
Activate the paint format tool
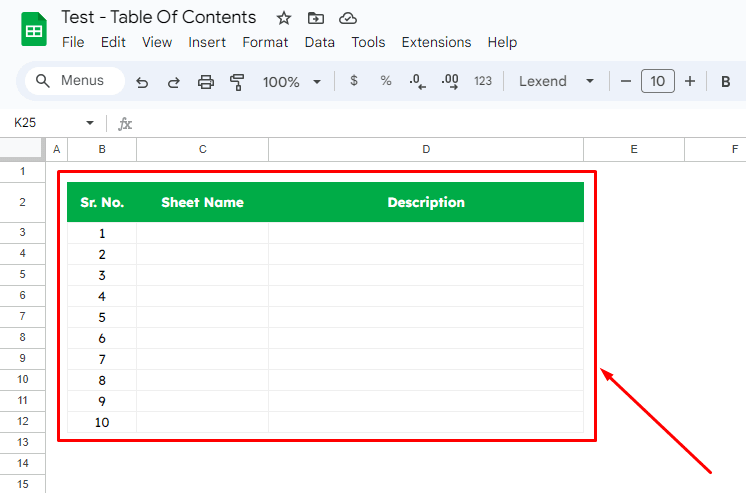point(236,82)
